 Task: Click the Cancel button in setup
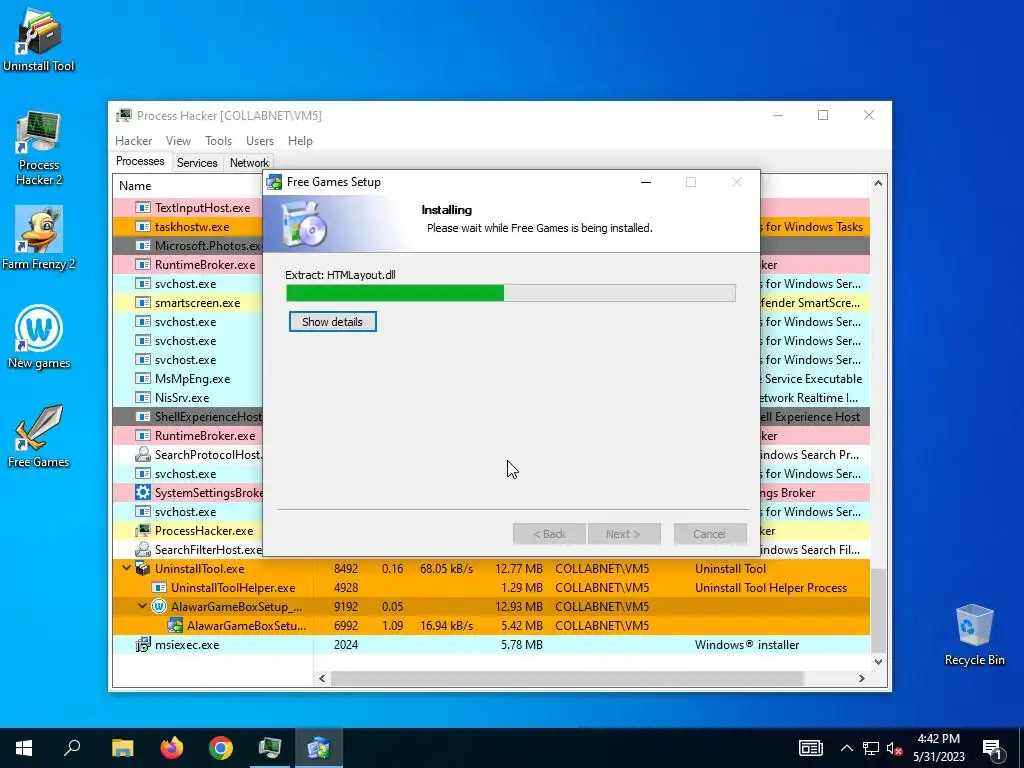(x=710, y=534)
